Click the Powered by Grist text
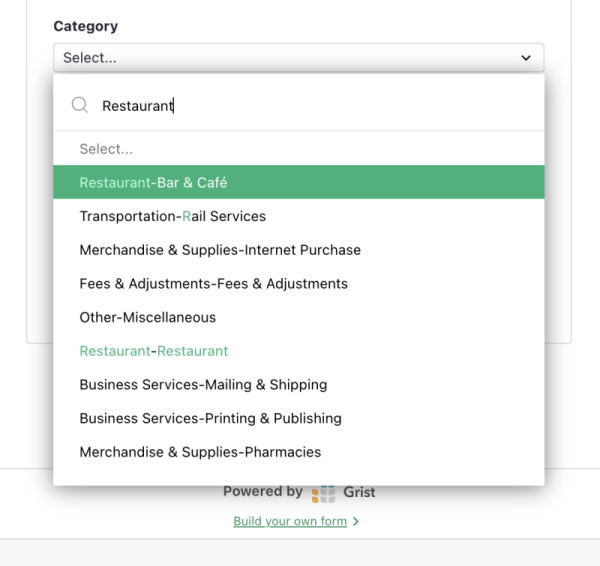The width and height of the screenshot is (600, 566). pos(262,492)
